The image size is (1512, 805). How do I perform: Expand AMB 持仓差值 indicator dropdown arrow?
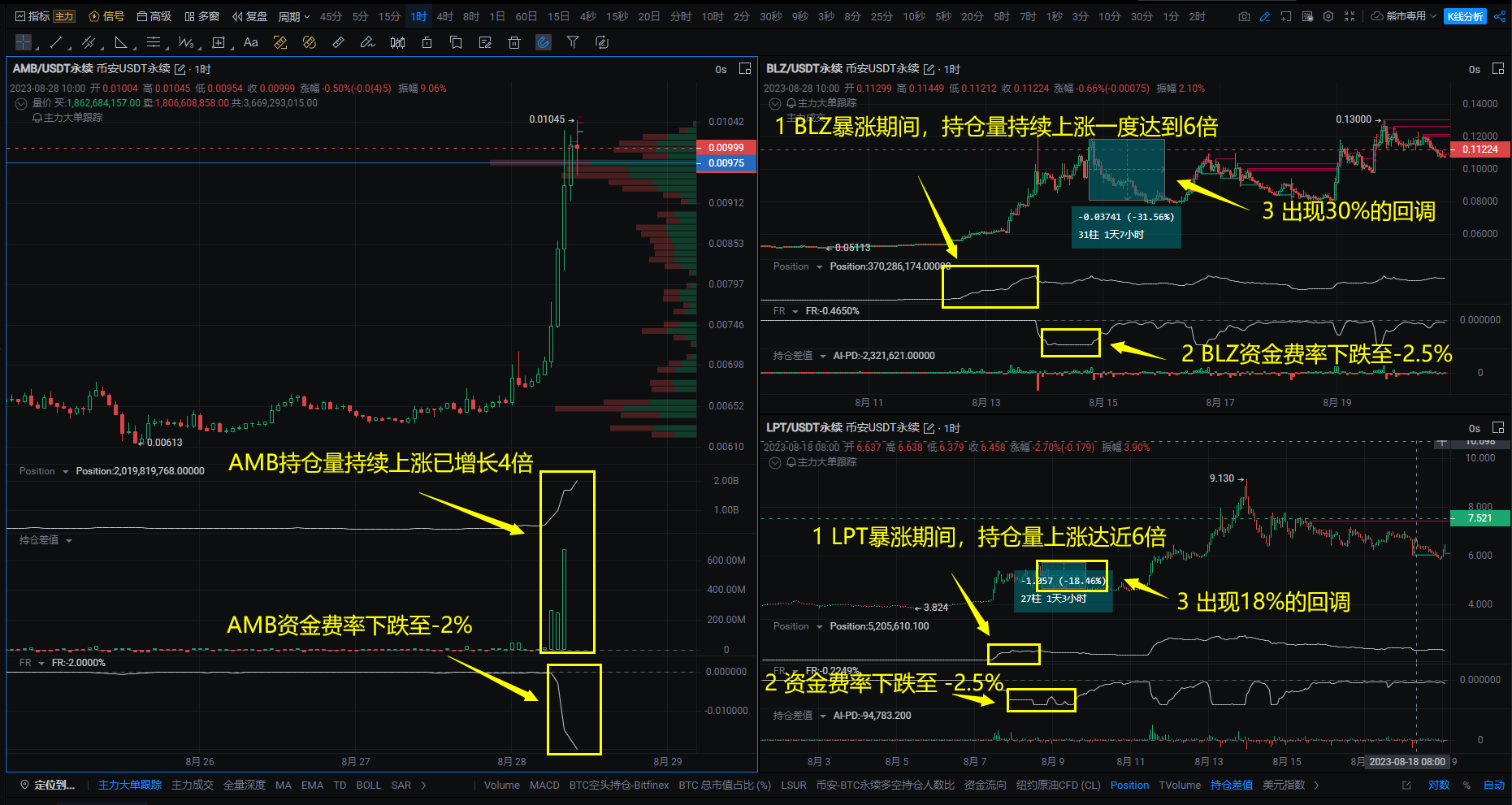pyautogui.click(x=69, y=540)
